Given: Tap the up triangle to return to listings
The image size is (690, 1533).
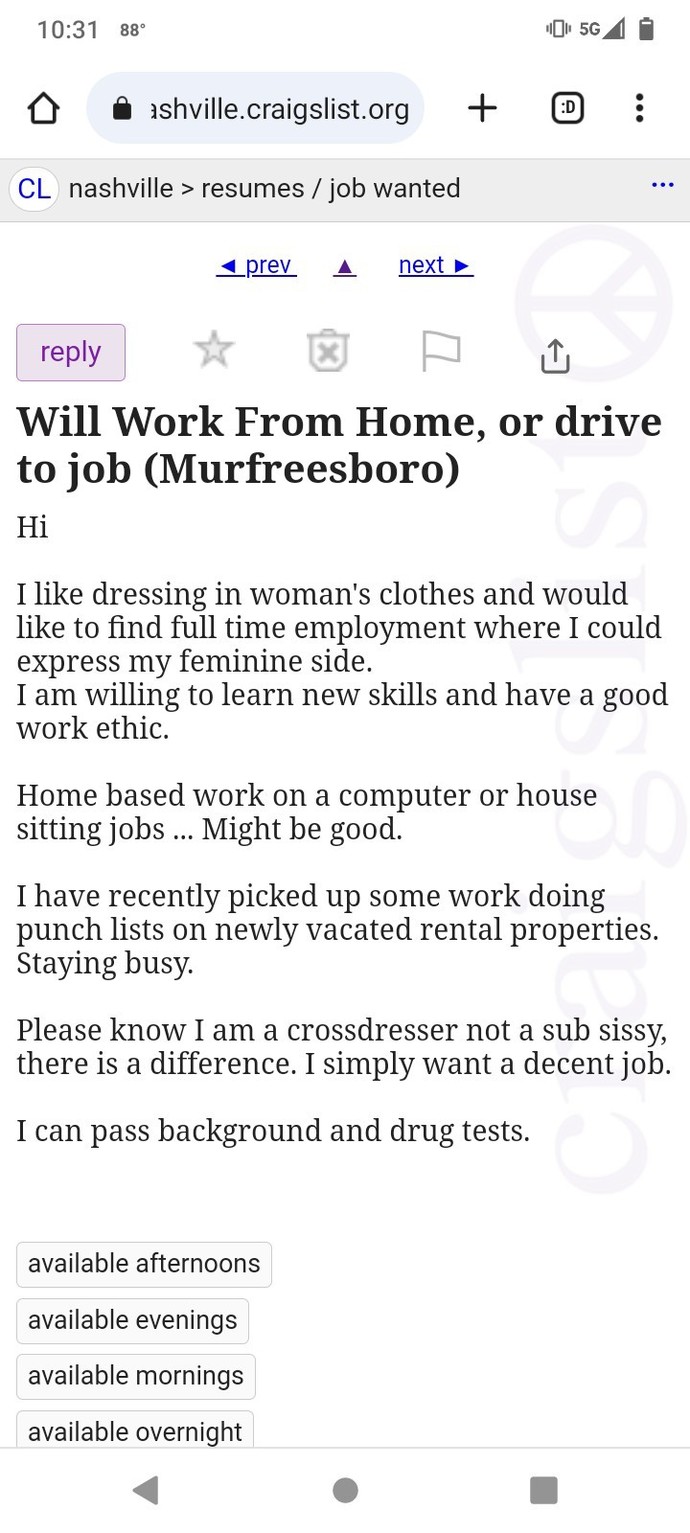Looking at the screenshot, I should pyautogui.click(x=345, y=267).
